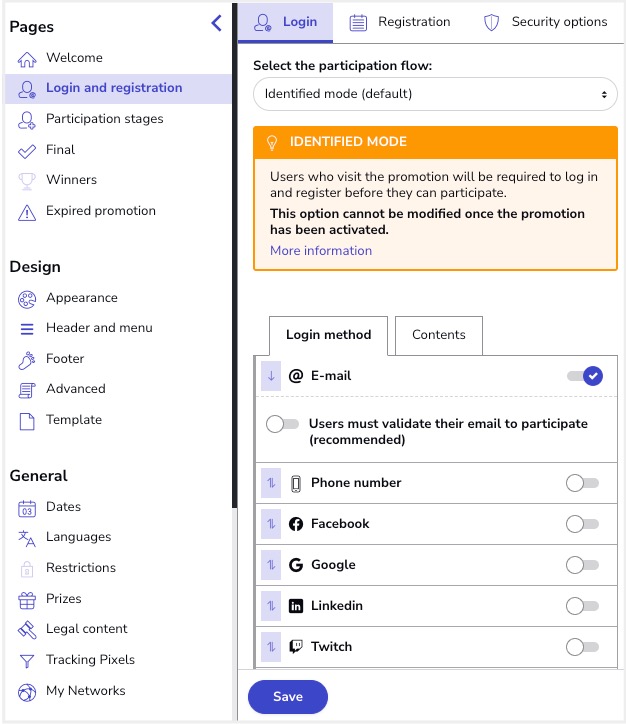Click the Languages translate icon

pyautogui.click(x=27, y=537)
